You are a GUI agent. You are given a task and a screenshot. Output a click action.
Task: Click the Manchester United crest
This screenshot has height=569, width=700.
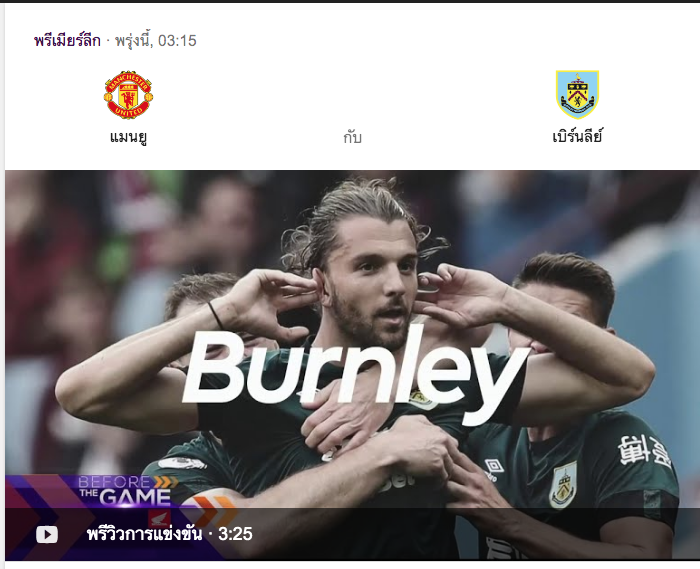128,95
